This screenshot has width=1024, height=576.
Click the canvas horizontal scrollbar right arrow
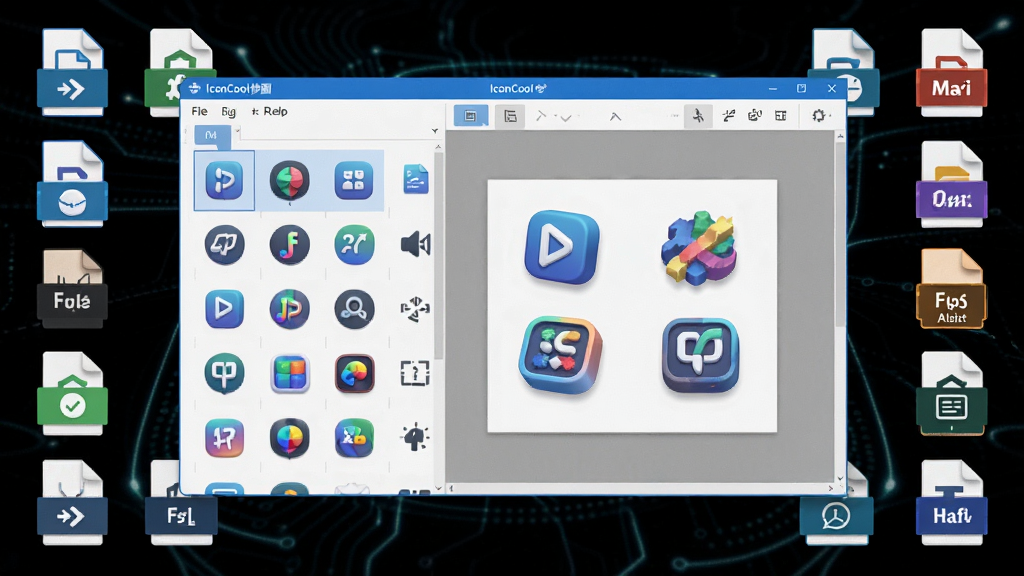[830, 488]
